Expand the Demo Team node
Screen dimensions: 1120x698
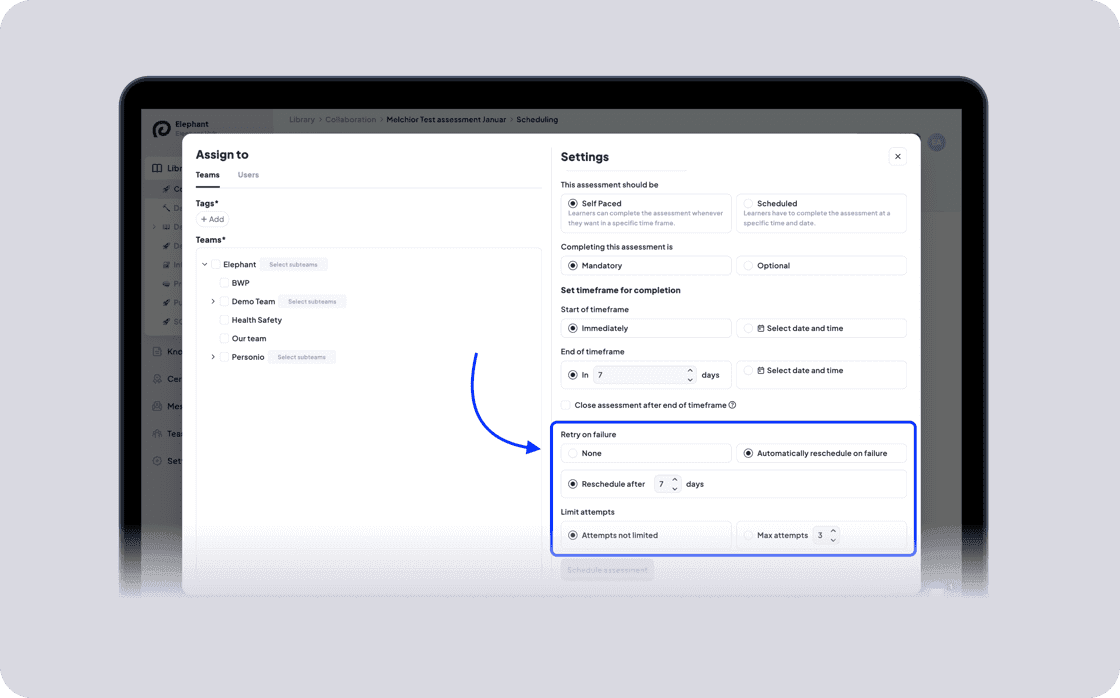point(213,301)
